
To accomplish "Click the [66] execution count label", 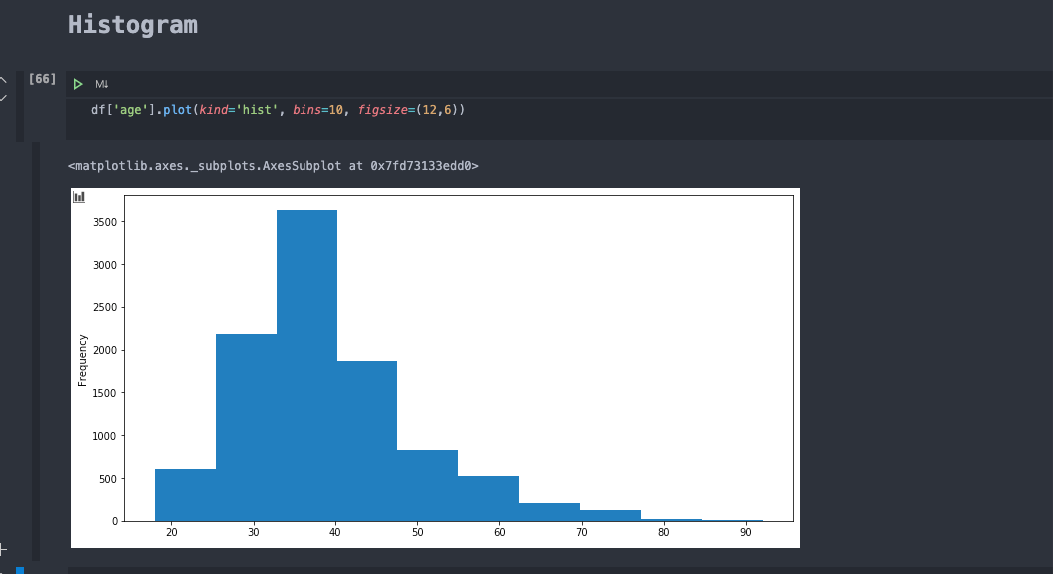I will (x=42, y=79).
